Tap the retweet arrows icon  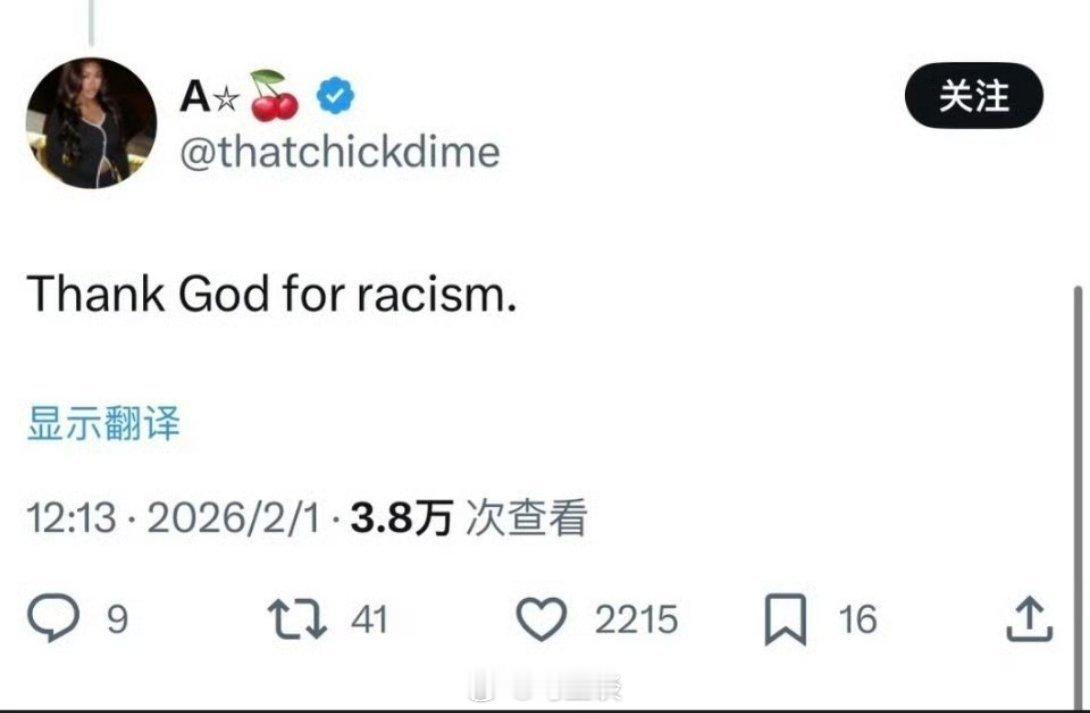point(299,620)
